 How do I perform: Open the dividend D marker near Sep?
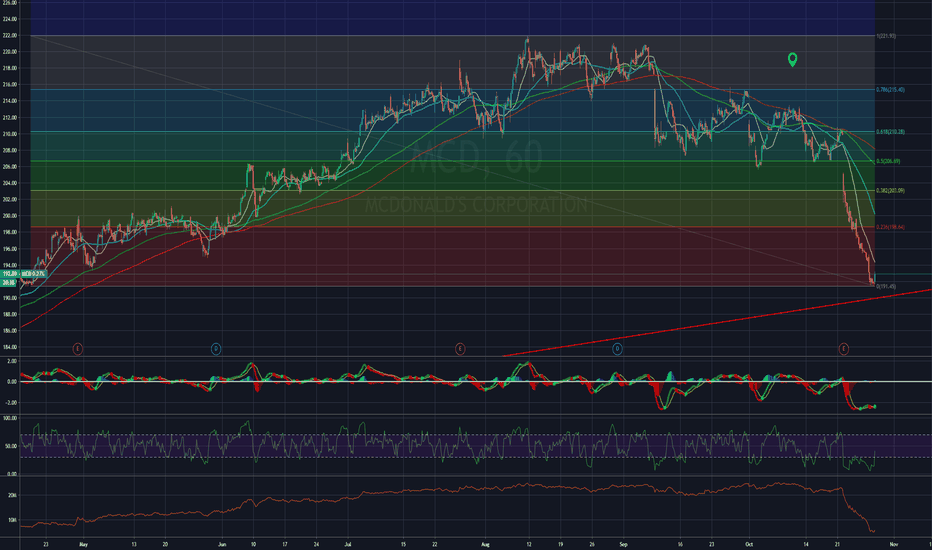point(617,349)
